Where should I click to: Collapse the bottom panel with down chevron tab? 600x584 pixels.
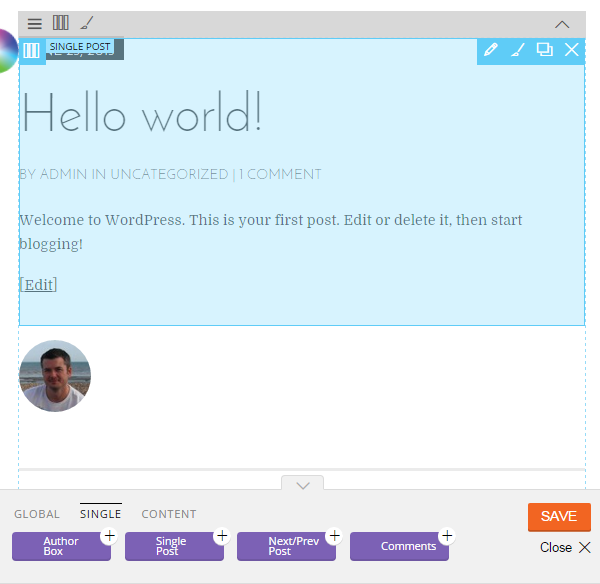[303, 483]
